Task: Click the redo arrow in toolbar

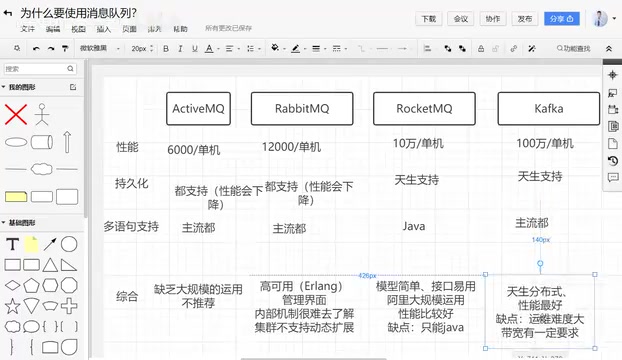Action: 51,48
